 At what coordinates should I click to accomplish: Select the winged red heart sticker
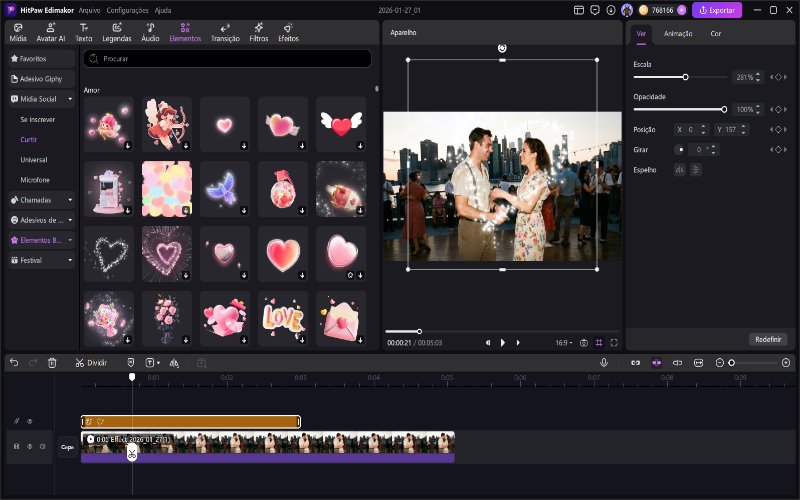click(x=341, y=124)
